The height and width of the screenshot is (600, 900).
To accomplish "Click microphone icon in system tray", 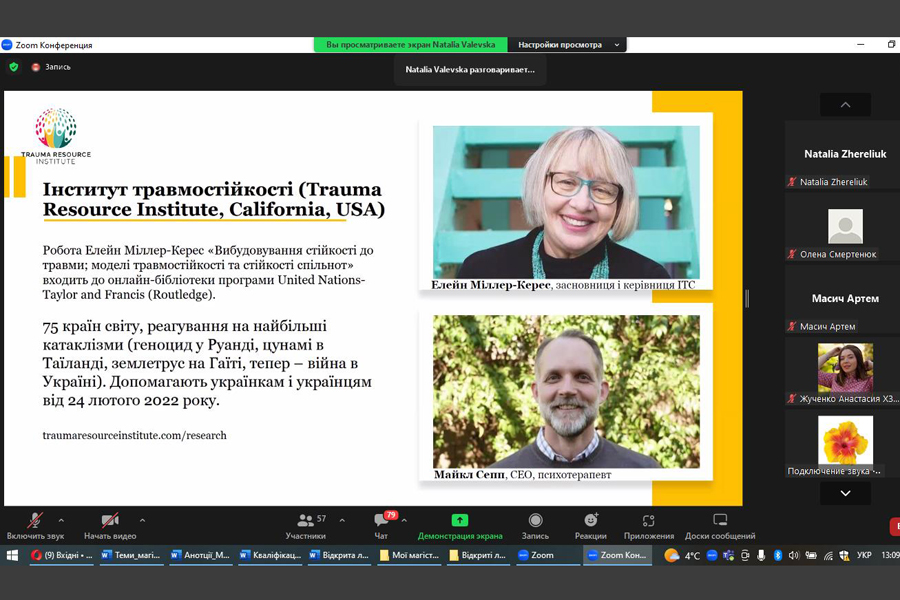I will click(761, 555).
